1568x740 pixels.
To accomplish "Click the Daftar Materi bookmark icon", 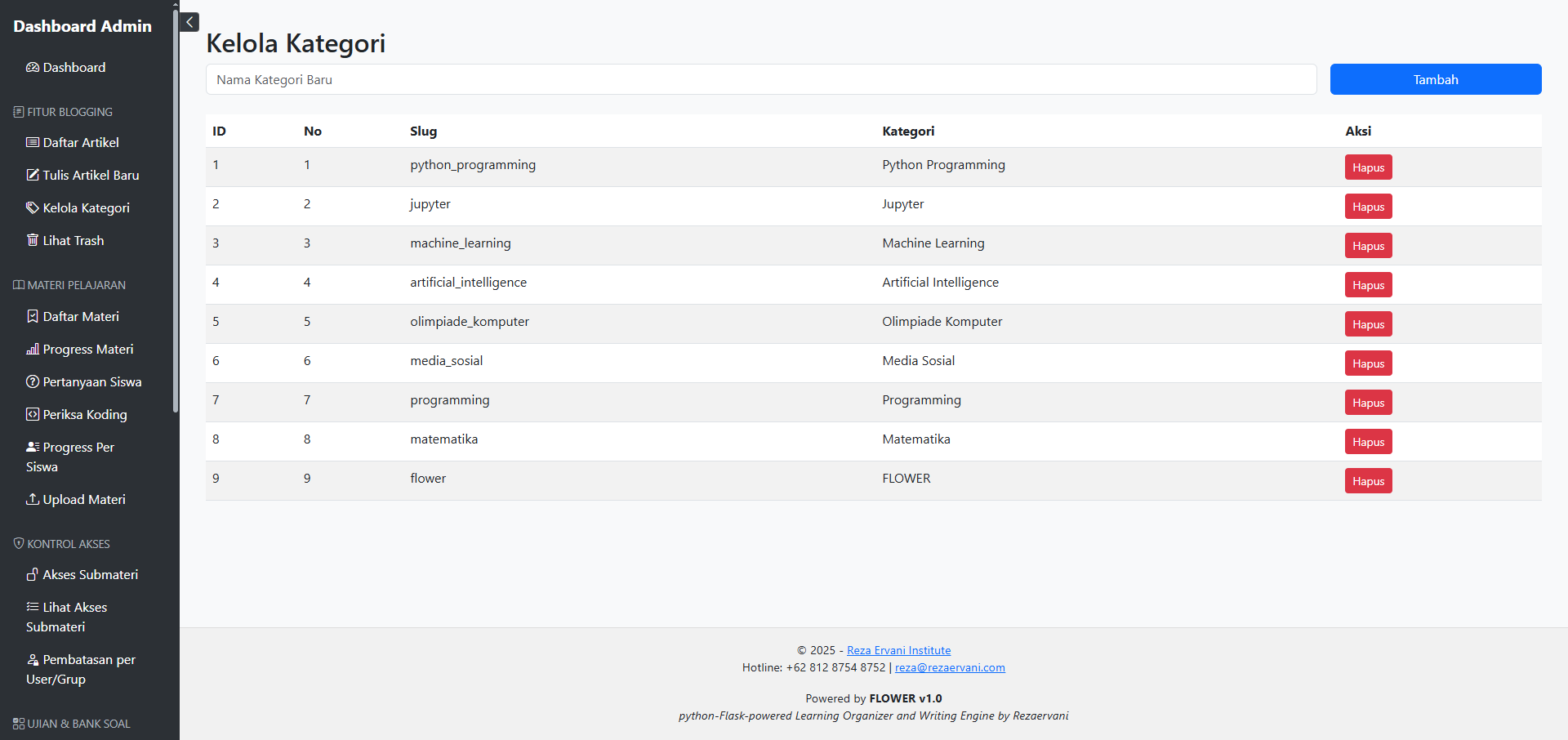I will click(x=33, y=316).
